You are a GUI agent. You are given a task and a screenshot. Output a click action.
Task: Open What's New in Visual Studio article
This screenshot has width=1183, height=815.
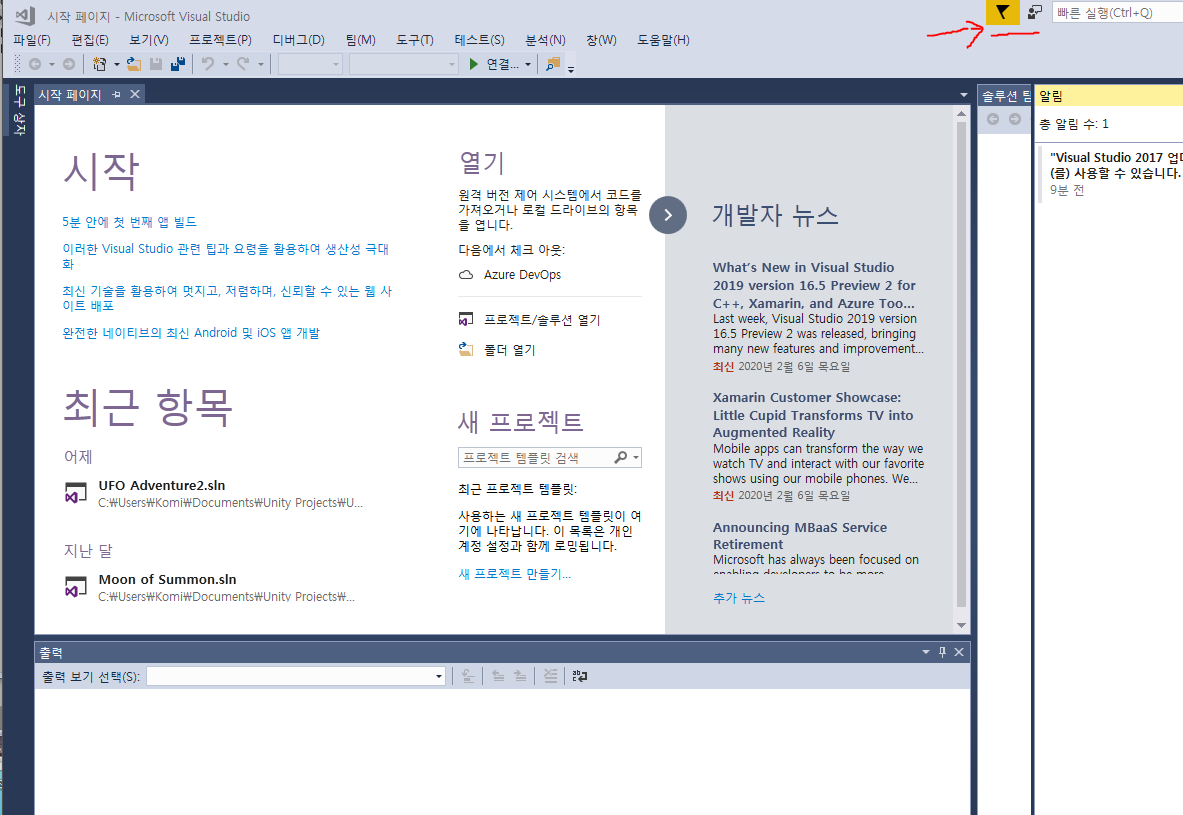815,285
